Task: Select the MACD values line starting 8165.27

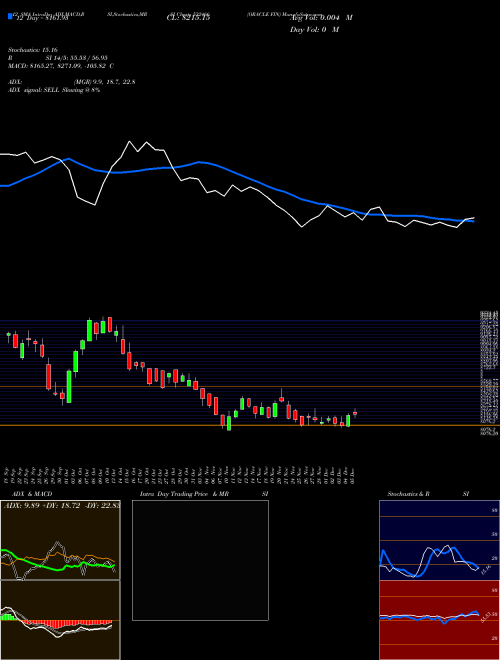Action: [x=61, y=66]
